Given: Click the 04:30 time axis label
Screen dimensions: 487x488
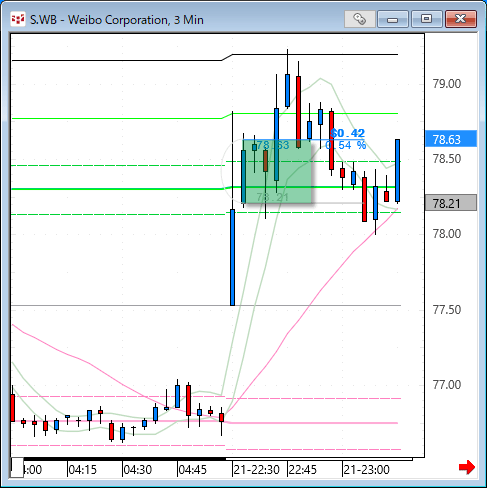Looking at the screenshot, I should pos(137,470).
